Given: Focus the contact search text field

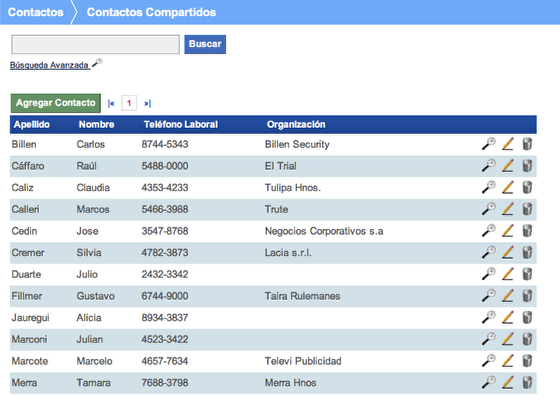Looking at the screenshot, I should point(95,45).
